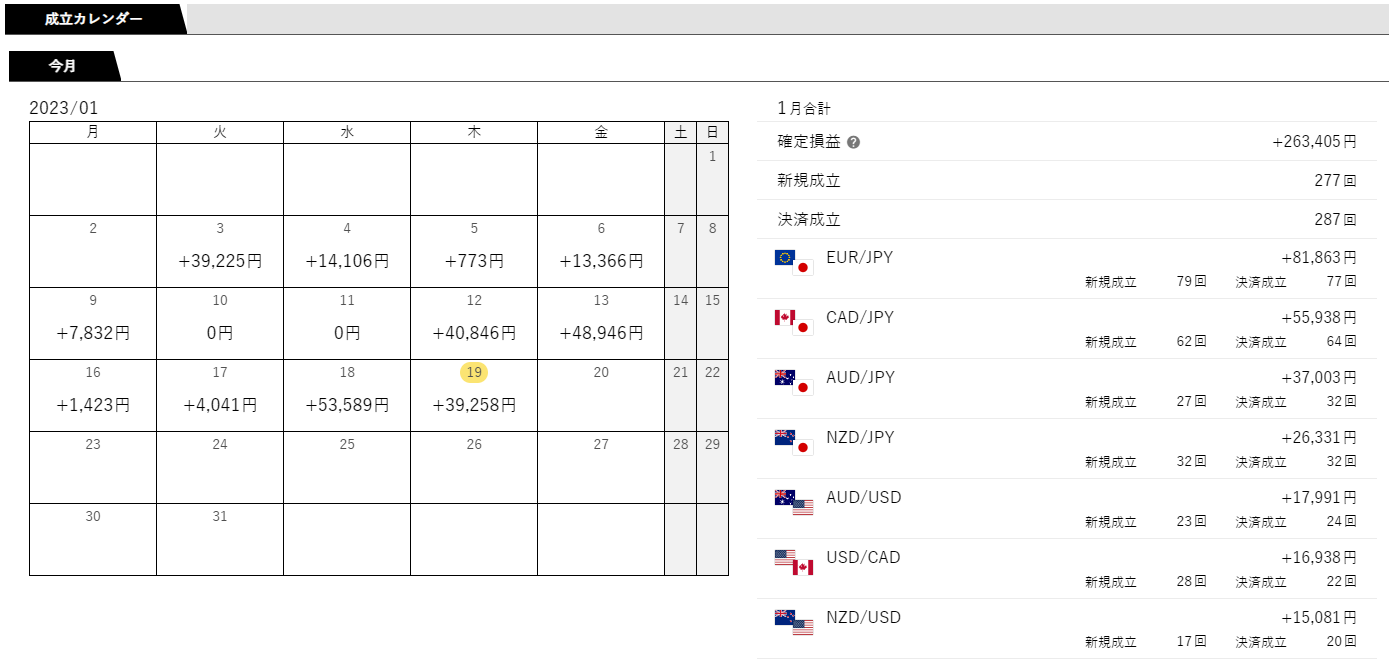Screen dimensions: 1389x665
Task: Open the 成立カレンダー tab
Action: coord(93,19)
